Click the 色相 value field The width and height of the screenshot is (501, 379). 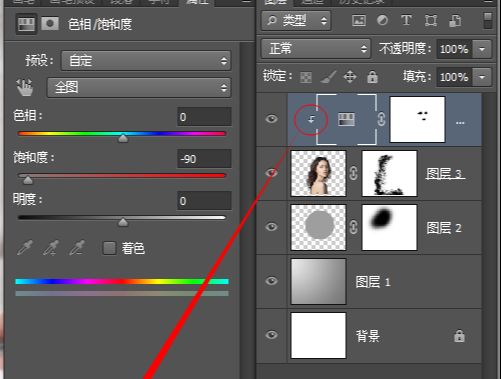[204, 117]
